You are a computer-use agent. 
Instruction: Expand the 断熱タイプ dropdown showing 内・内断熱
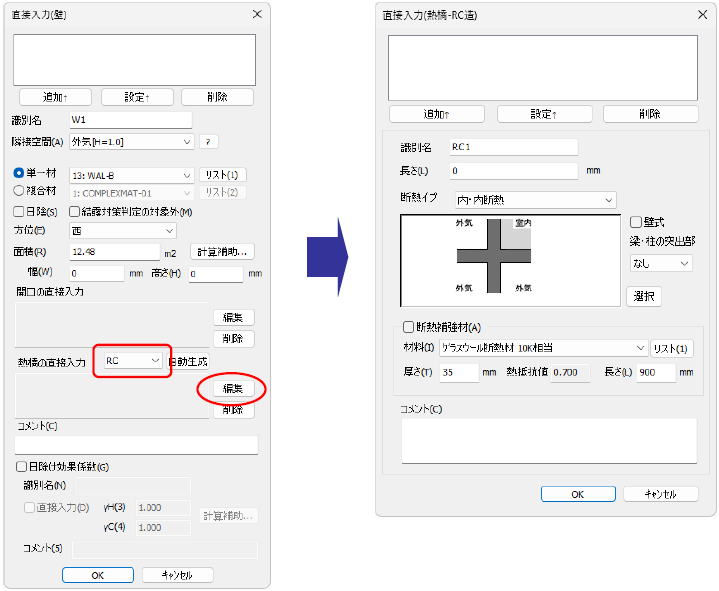(x=535, y=200)
